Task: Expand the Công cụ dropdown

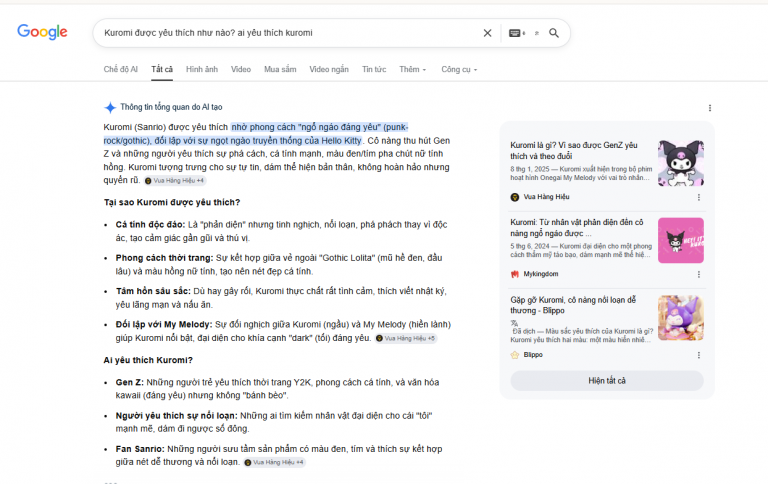Action: 459,69
